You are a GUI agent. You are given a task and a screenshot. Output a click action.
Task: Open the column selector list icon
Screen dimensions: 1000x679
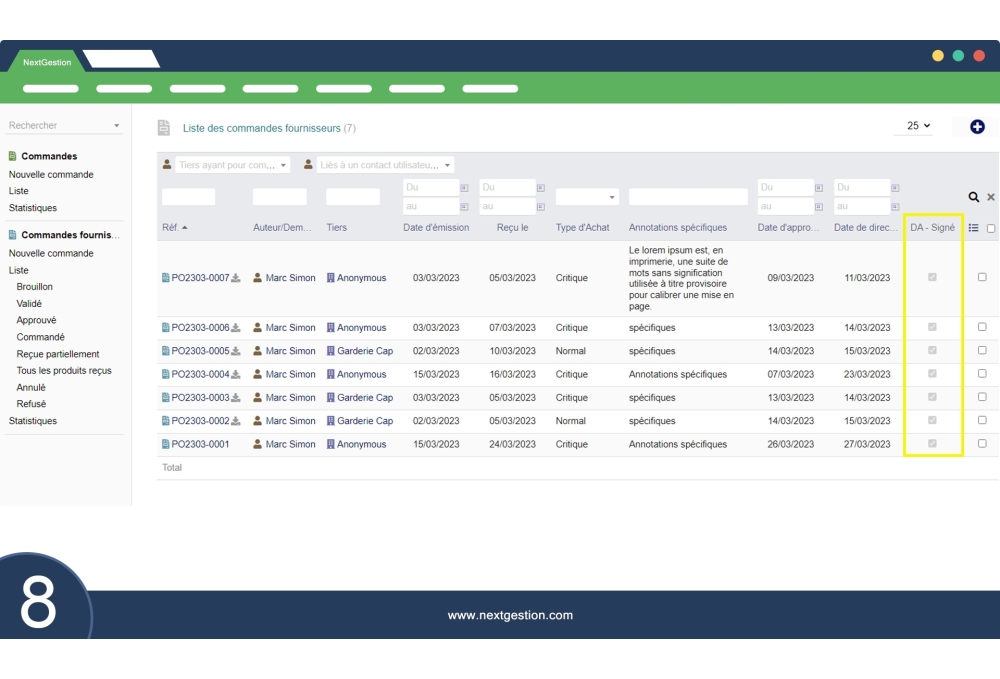[x=974, y=228]
